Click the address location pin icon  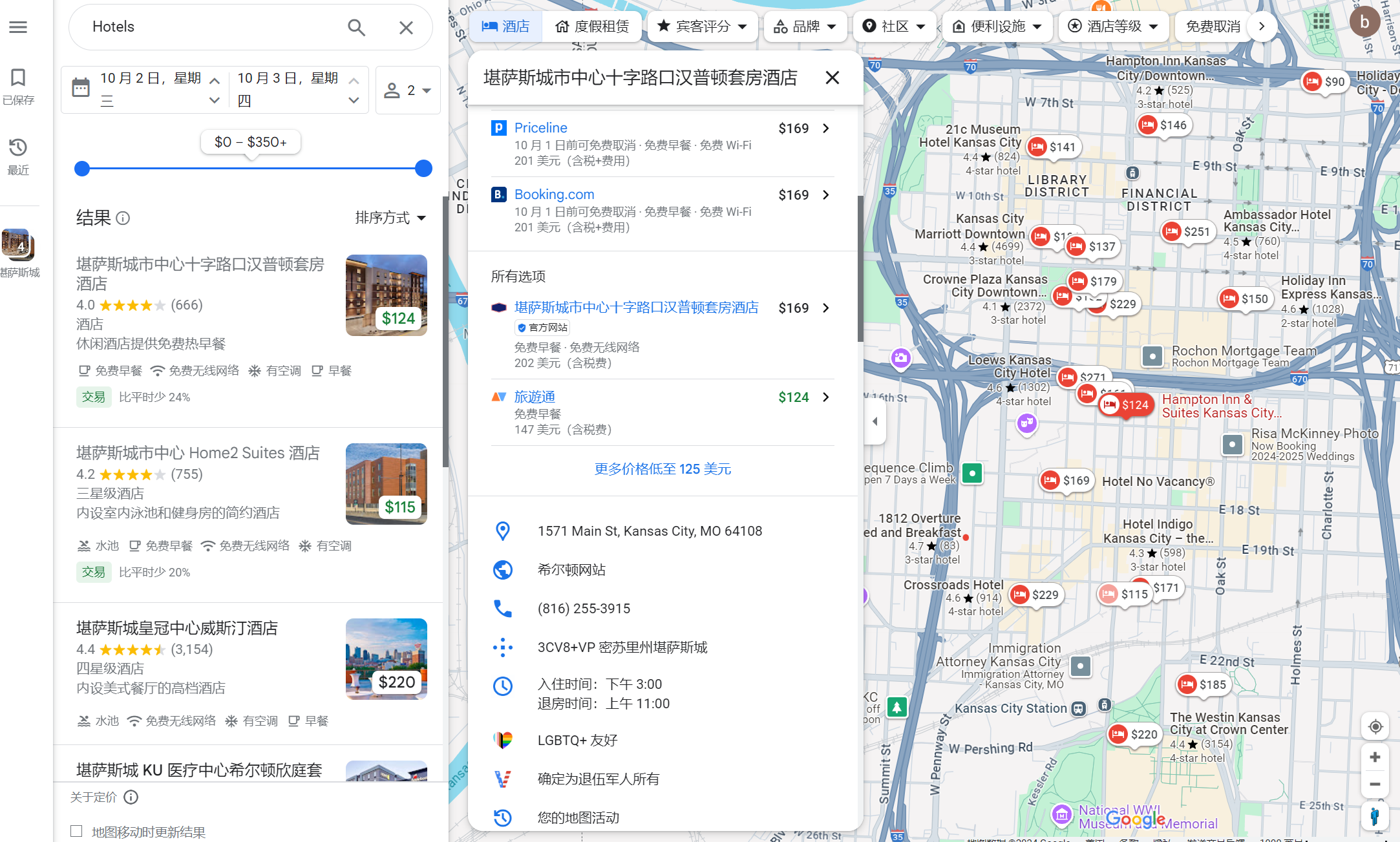[x=503, y=531]
